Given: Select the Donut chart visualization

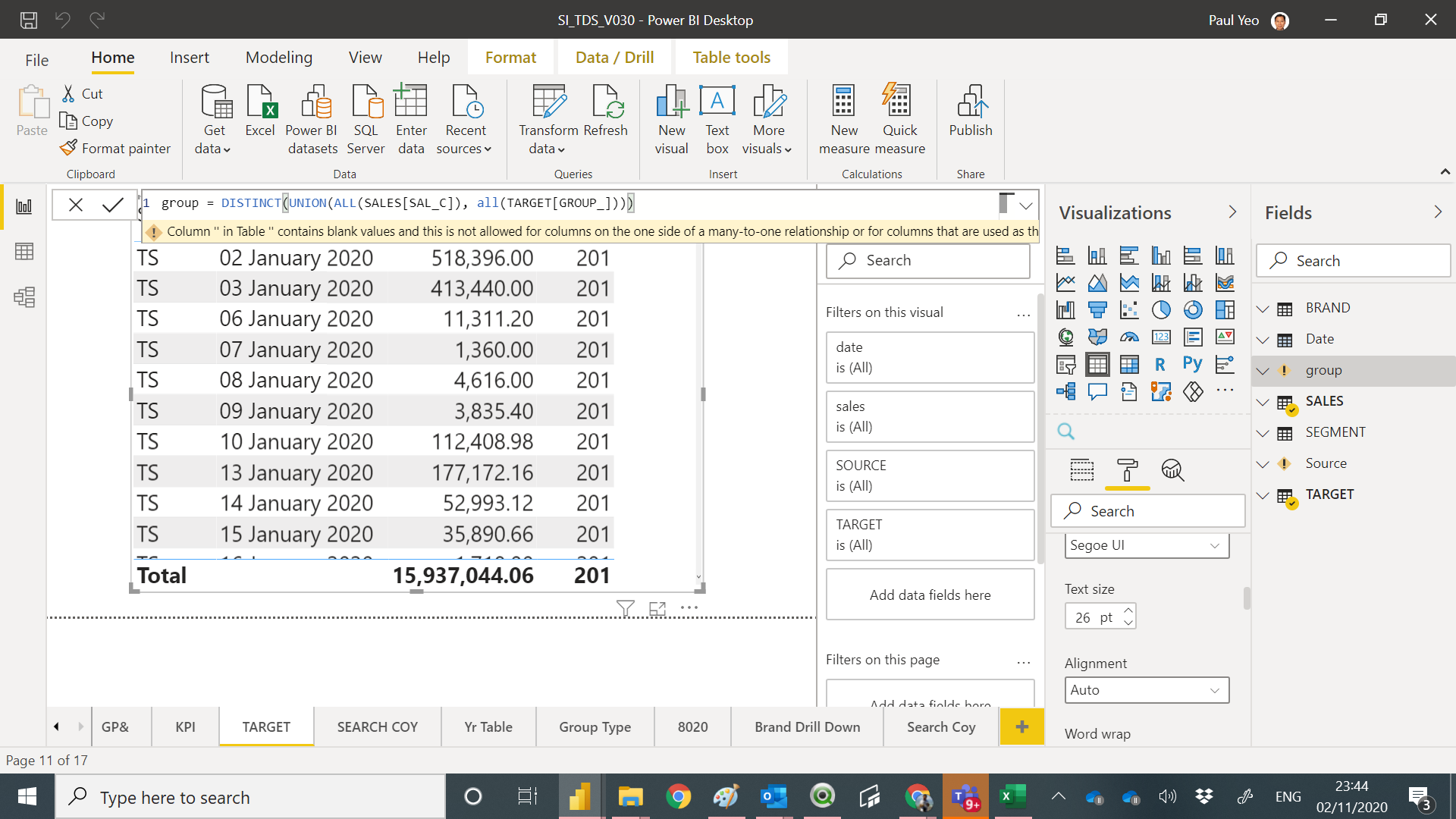Looking at the screenshot, I should click(1193, 309).
